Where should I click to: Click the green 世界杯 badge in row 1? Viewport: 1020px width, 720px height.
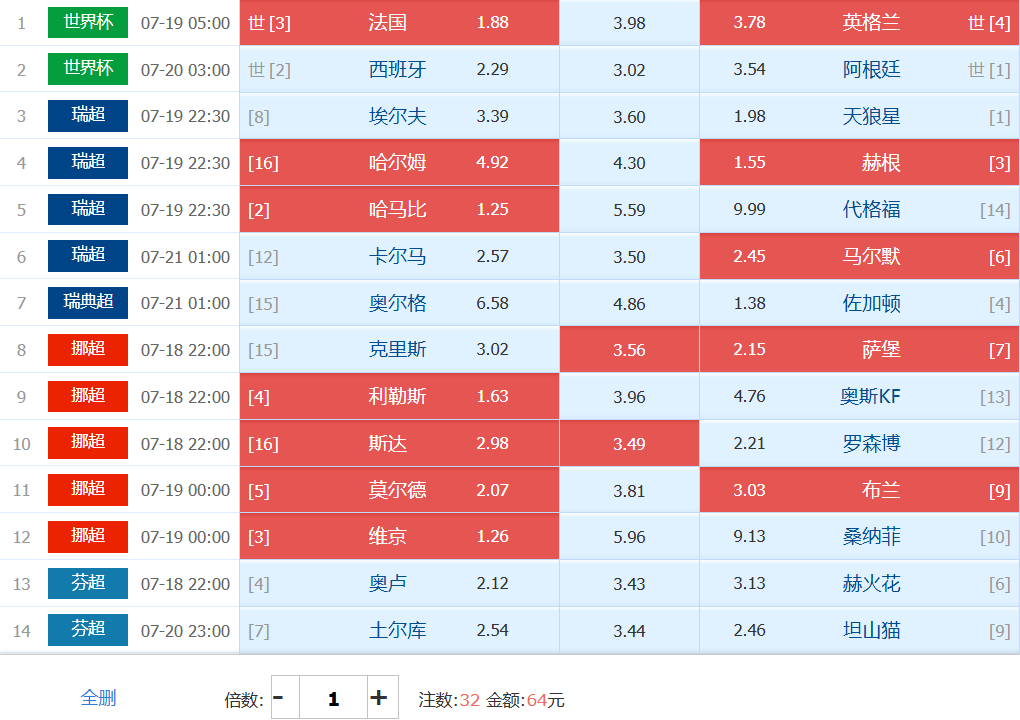pos(88,22)
